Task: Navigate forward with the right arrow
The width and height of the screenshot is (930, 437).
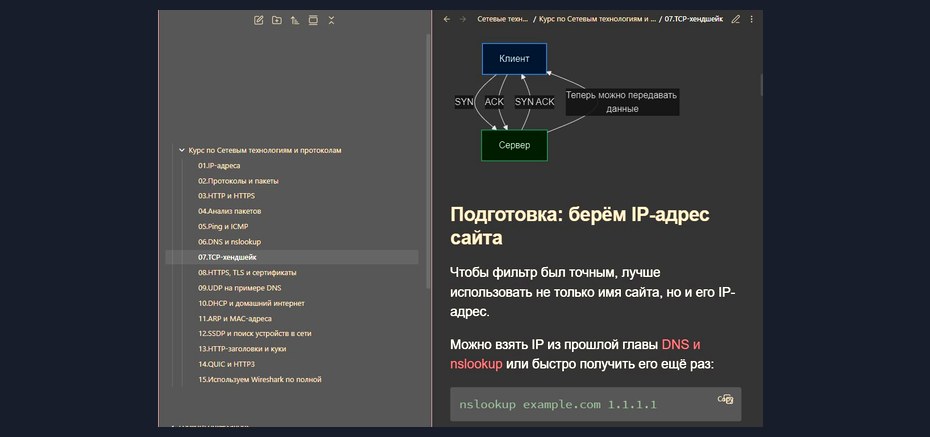Action: click(463, 19)
